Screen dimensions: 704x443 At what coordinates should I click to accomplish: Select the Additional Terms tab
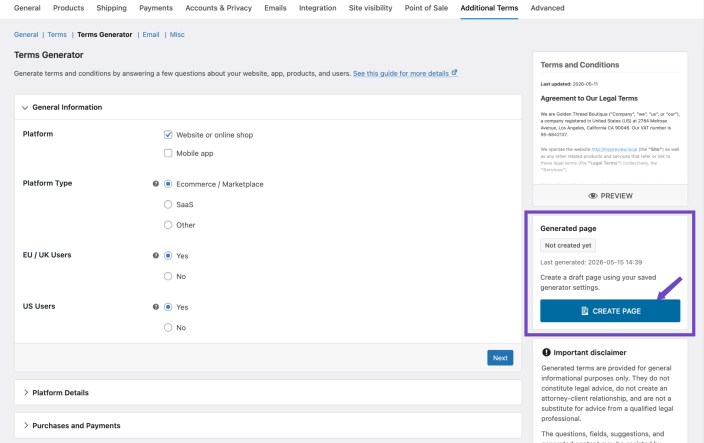(489, 8)
